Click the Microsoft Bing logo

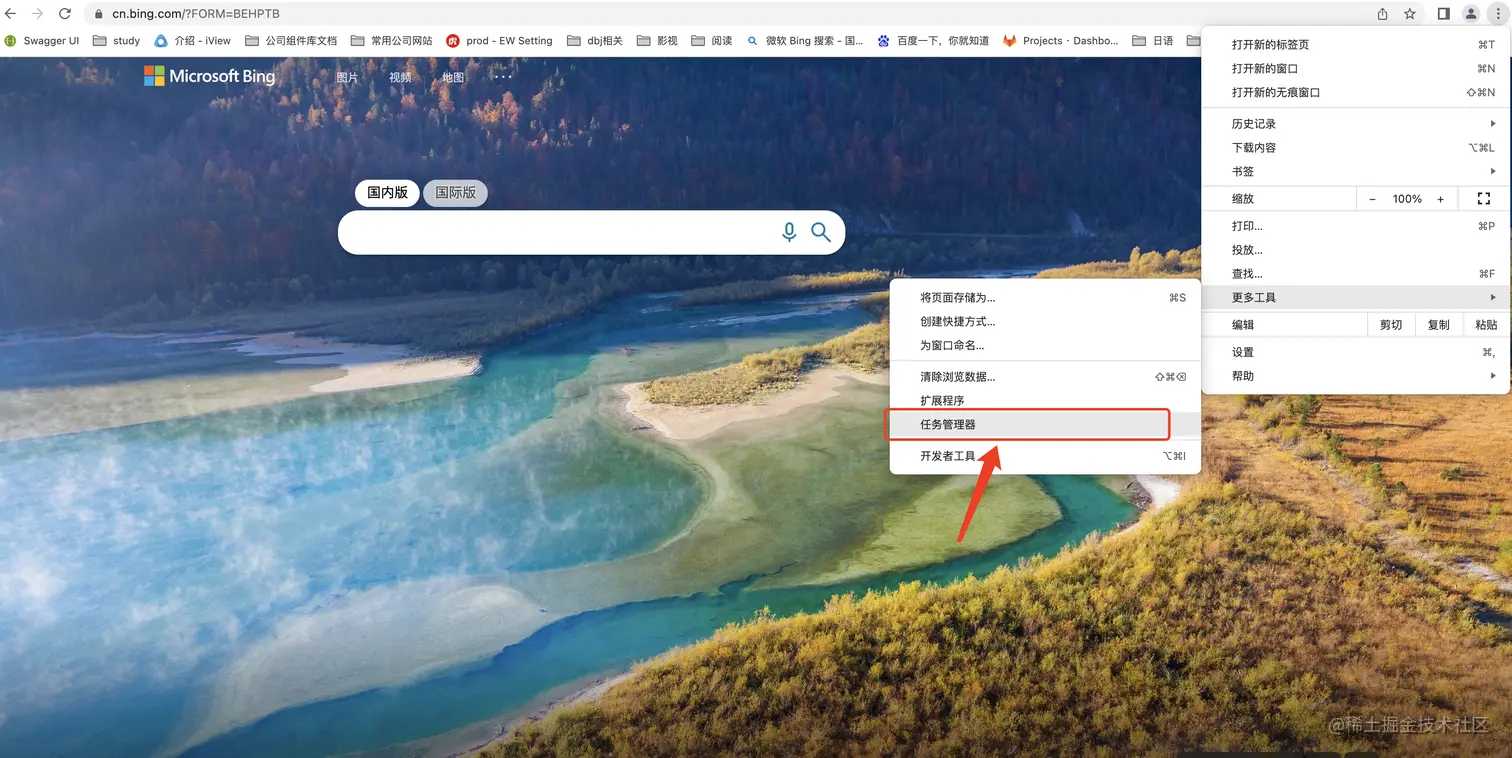click(209, 76)
